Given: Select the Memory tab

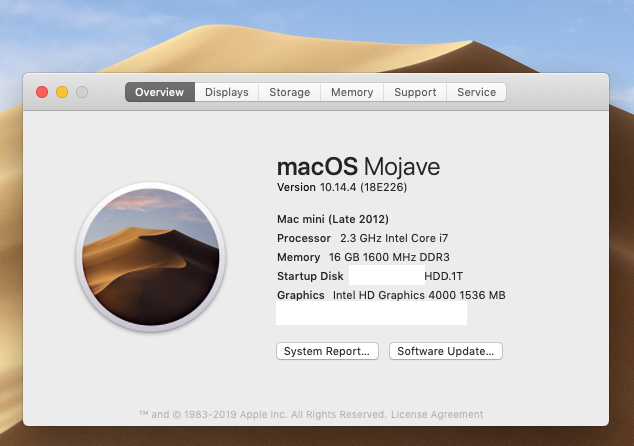Looking at the screenshot, I should (352, 92).
